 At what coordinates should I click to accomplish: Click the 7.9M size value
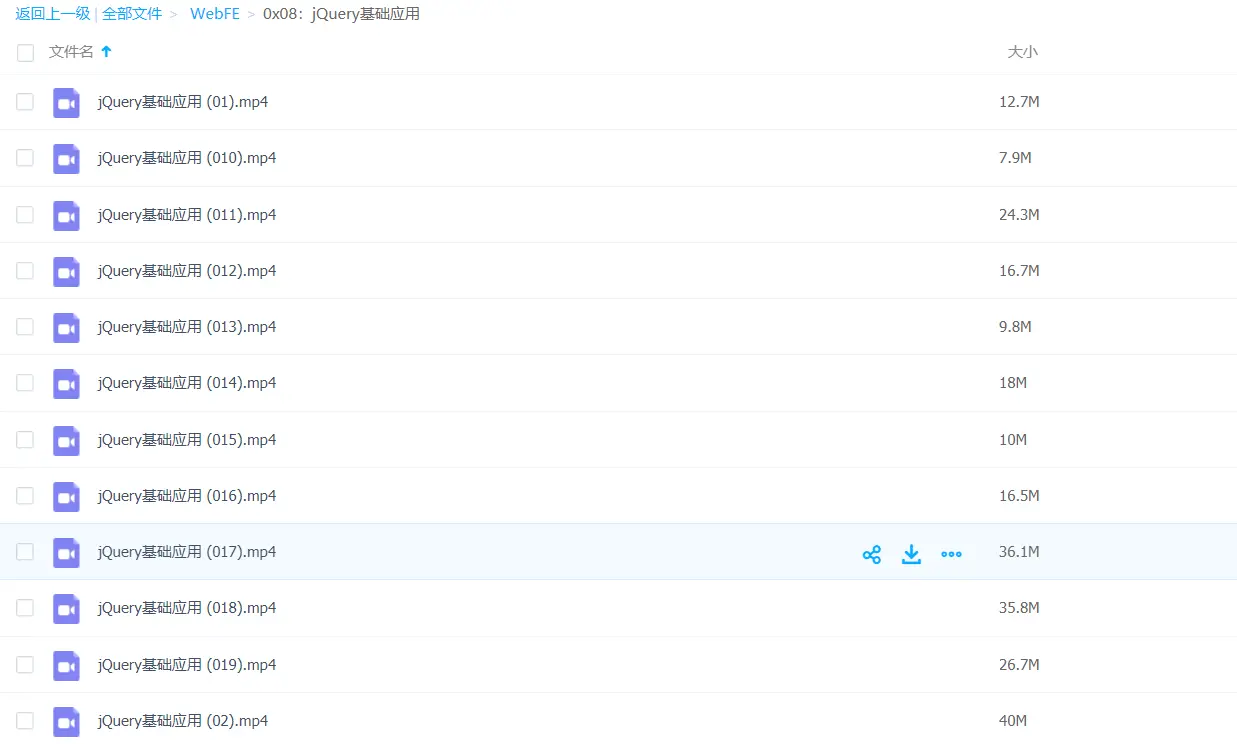1015,158
